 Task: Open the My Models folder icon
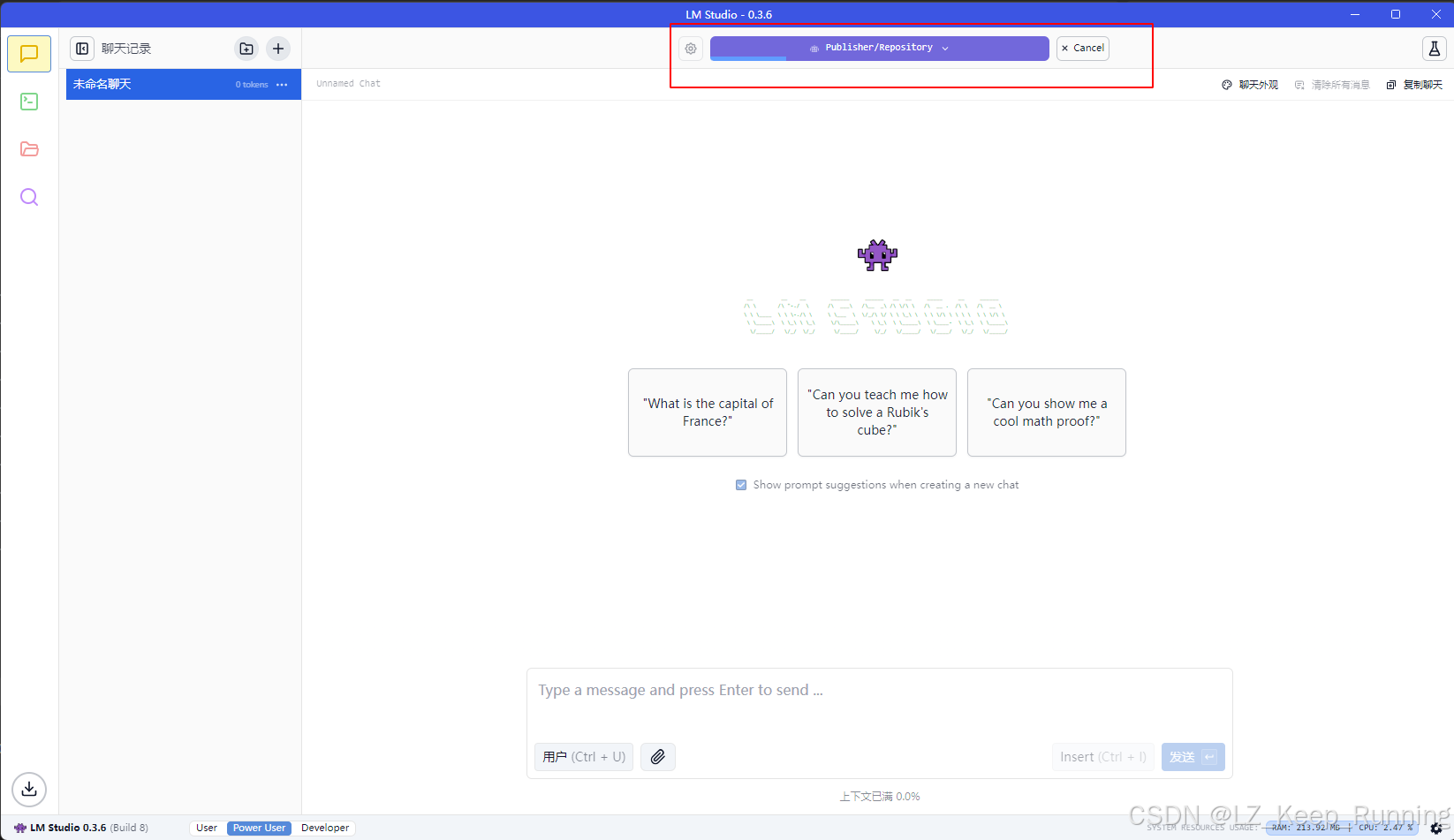tap(29, 149)
